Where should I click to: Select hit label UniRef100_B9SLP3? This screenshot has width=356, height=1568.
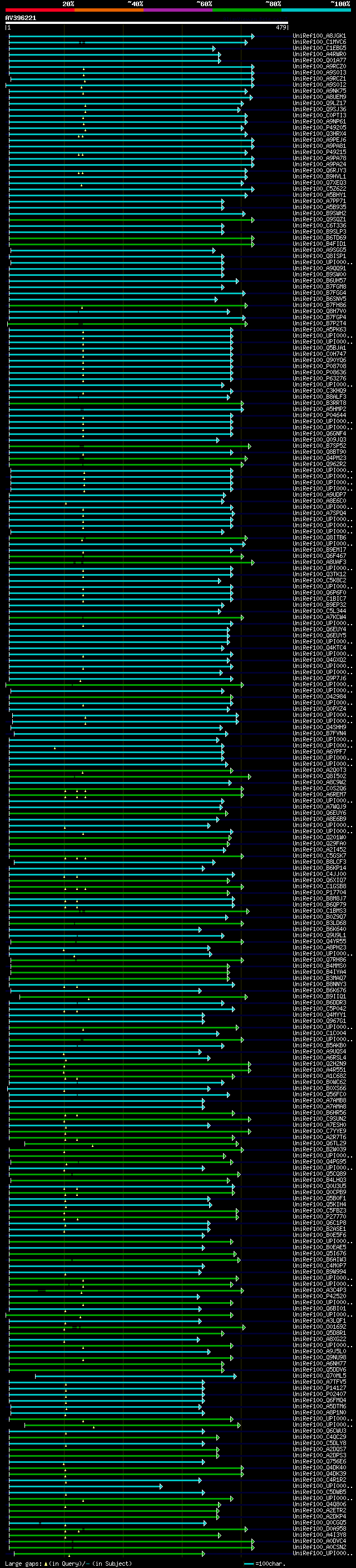(319, 232)
